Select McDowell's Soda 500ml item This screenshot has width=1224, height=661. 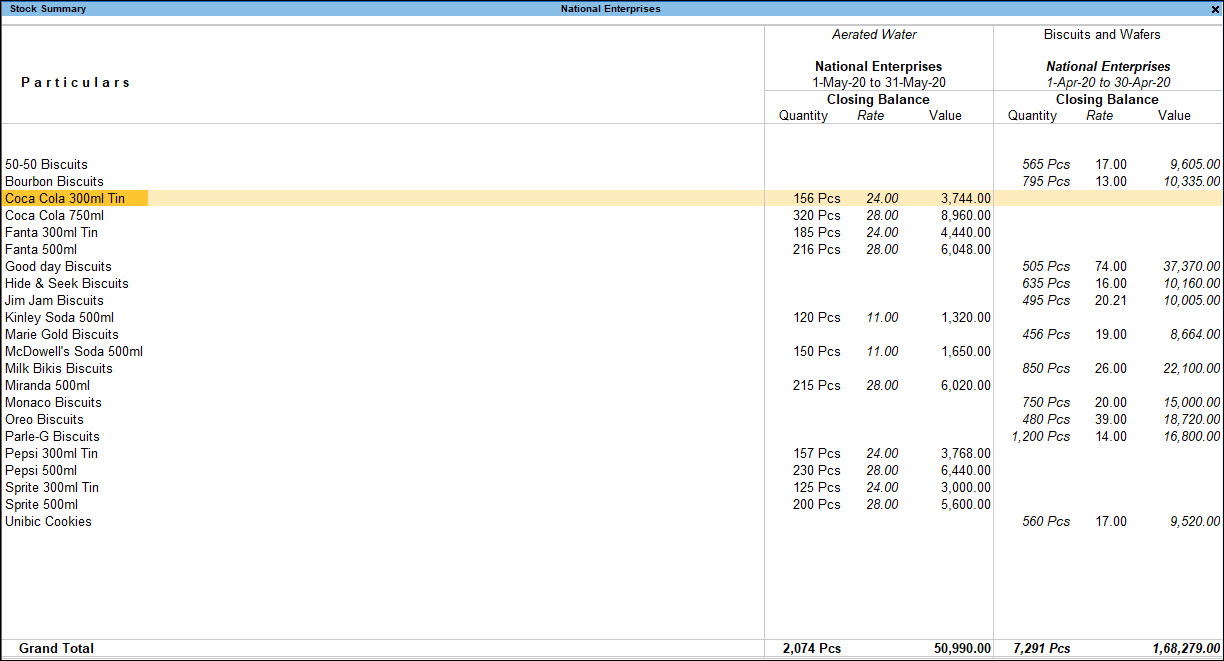coord(74,351)
